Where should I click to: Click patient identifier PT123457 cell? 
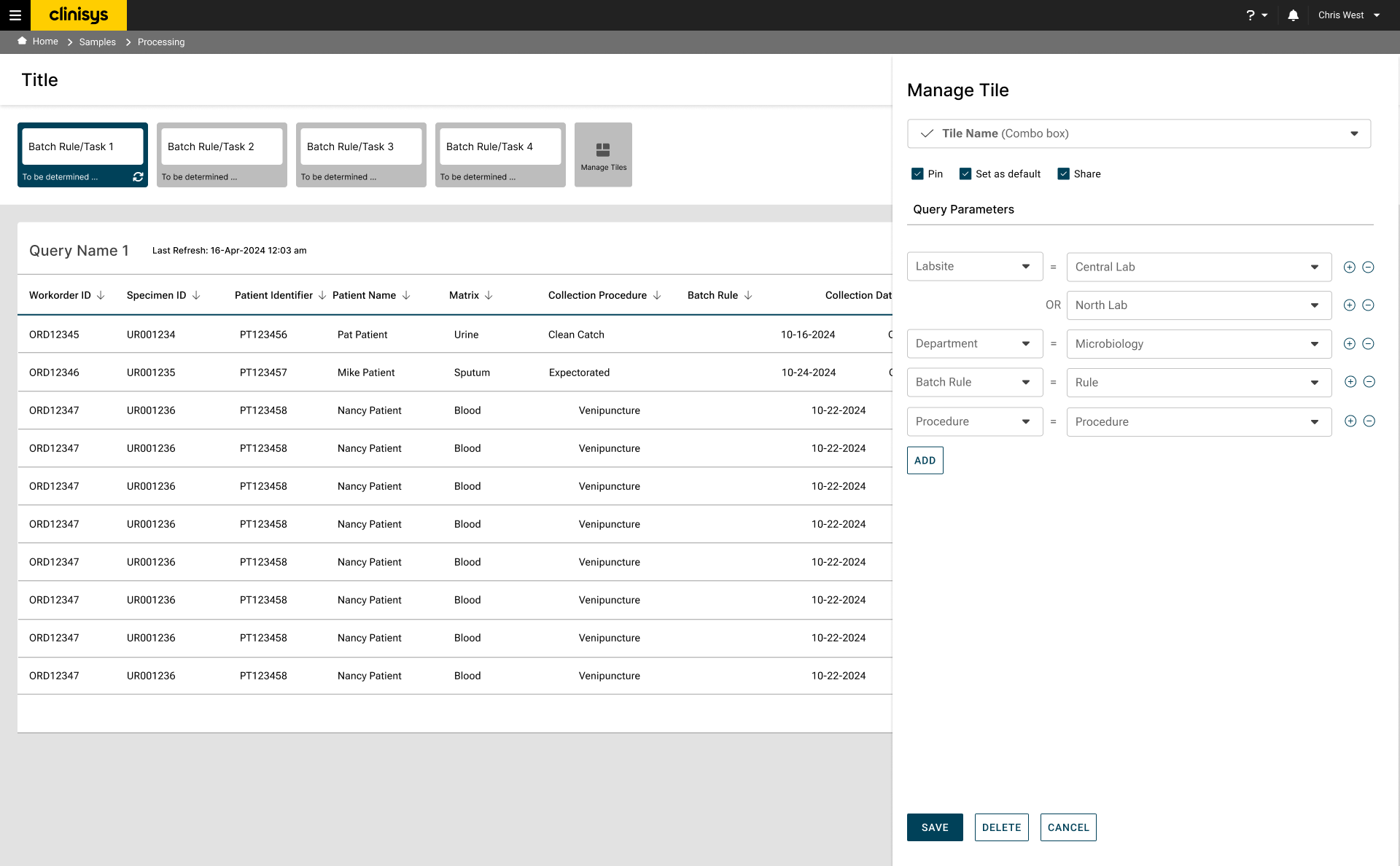pos(263,372)
